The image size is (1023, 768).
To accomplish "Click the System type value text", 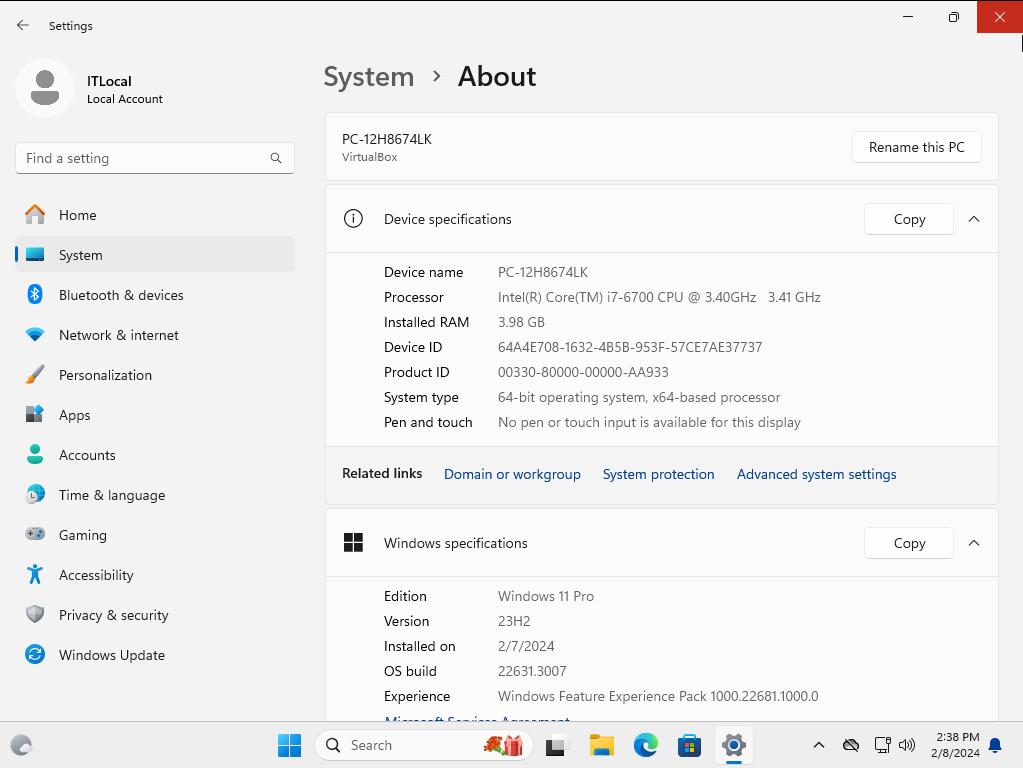I will point(639,397).
